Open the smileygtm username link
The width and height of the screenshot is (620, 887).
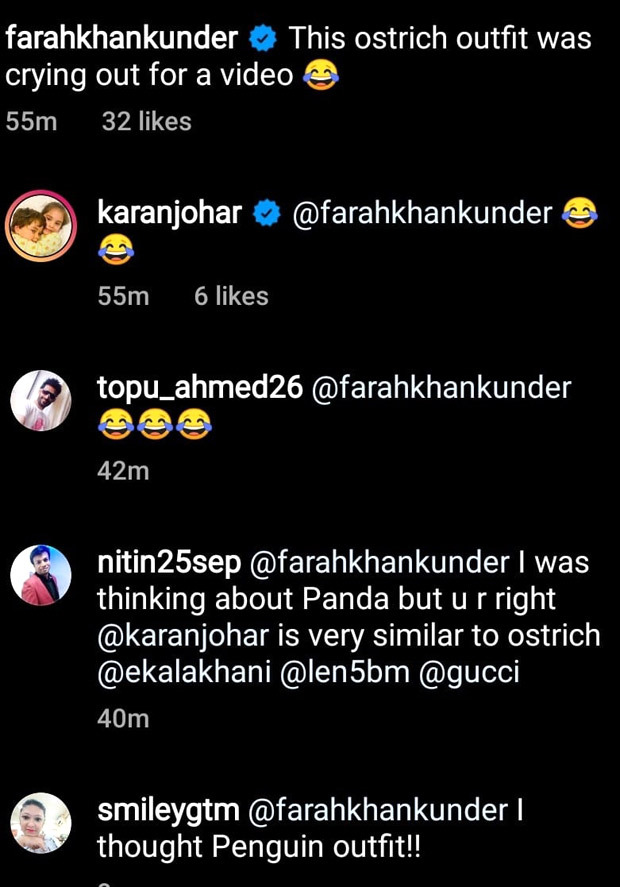pyautogui.click(x=166, y=812)
